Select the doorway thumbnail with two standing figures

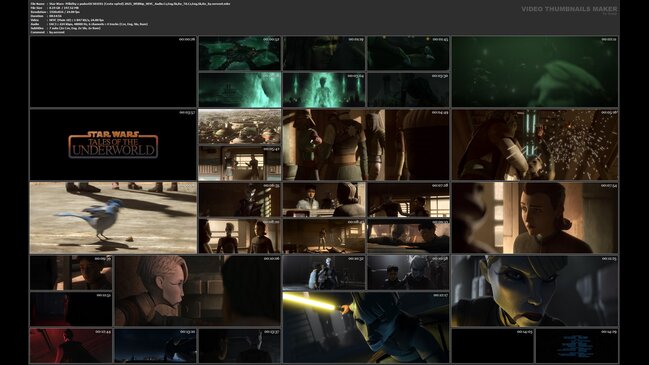(x=240, y=163)
